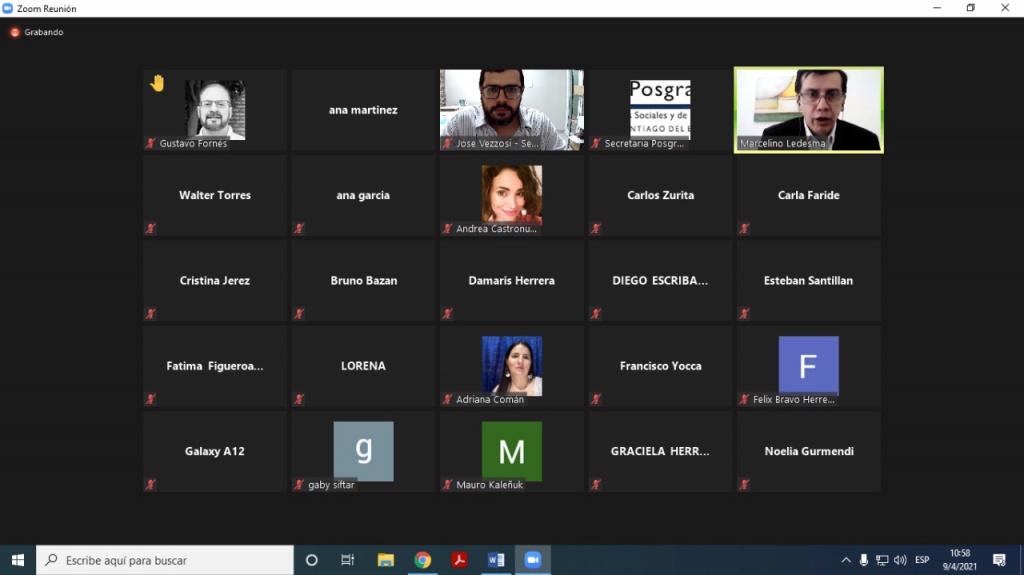Click muted mic icon on Cristina Jerez tile
This screenshot has width=1024, height=575.
151,314
